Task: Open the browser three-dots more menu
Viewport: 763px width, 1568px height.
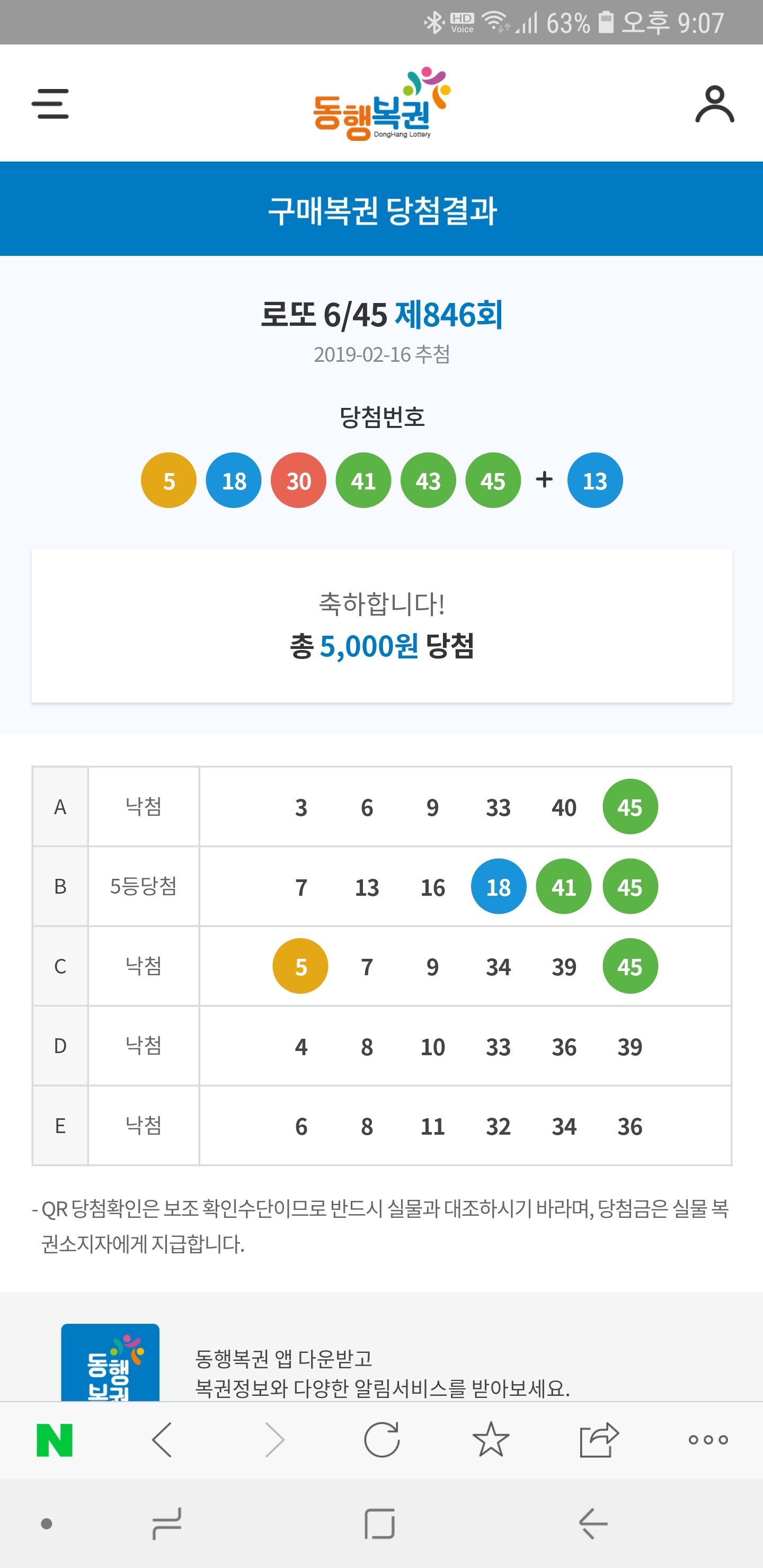Action: coord(708,1440)
